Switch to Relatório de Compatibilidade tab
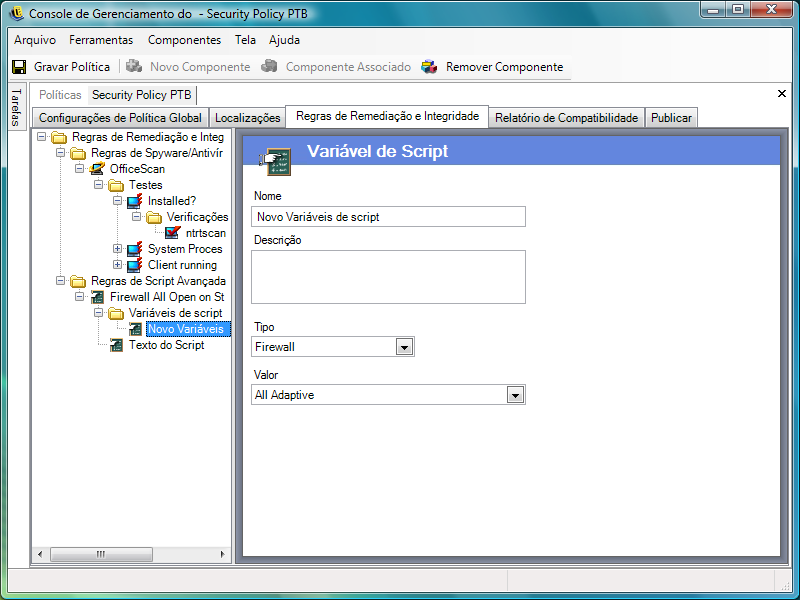Viewport: 800px width, 600px height. (x=566, y=118)
